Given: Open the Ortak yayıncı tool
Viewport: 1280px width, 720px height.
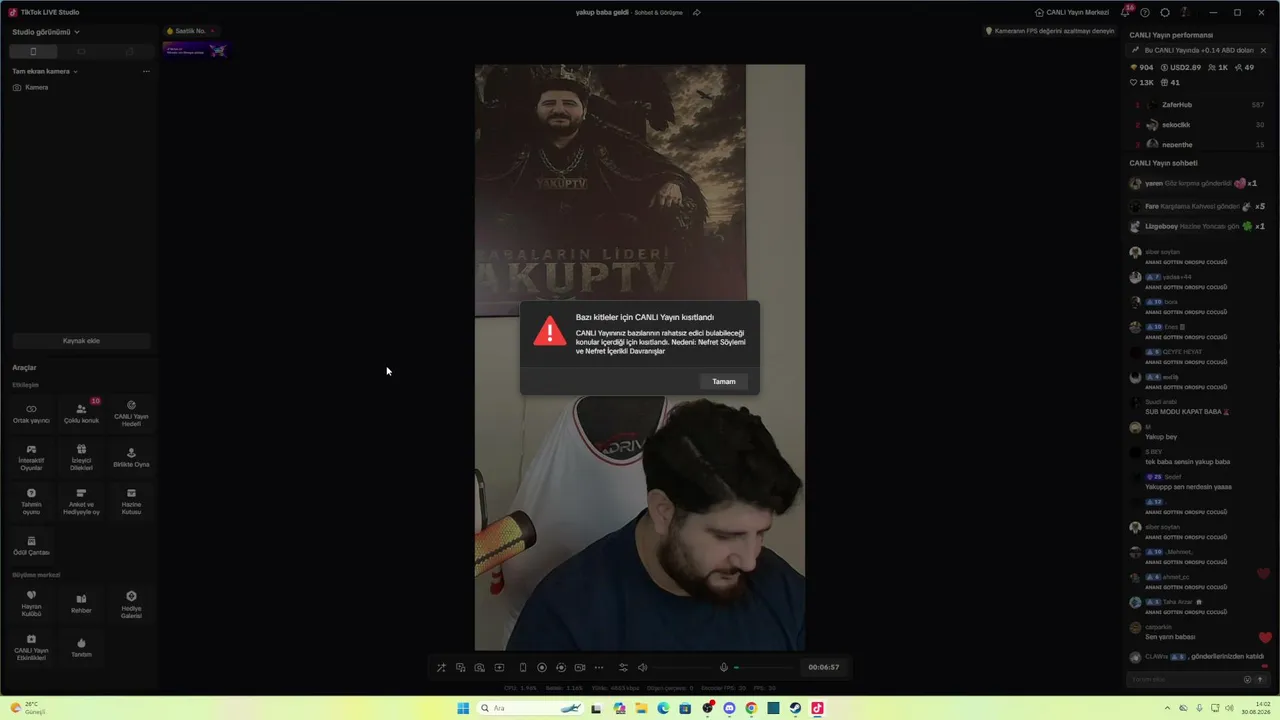Looking at the screenshot, I should (x=31, y=414).
